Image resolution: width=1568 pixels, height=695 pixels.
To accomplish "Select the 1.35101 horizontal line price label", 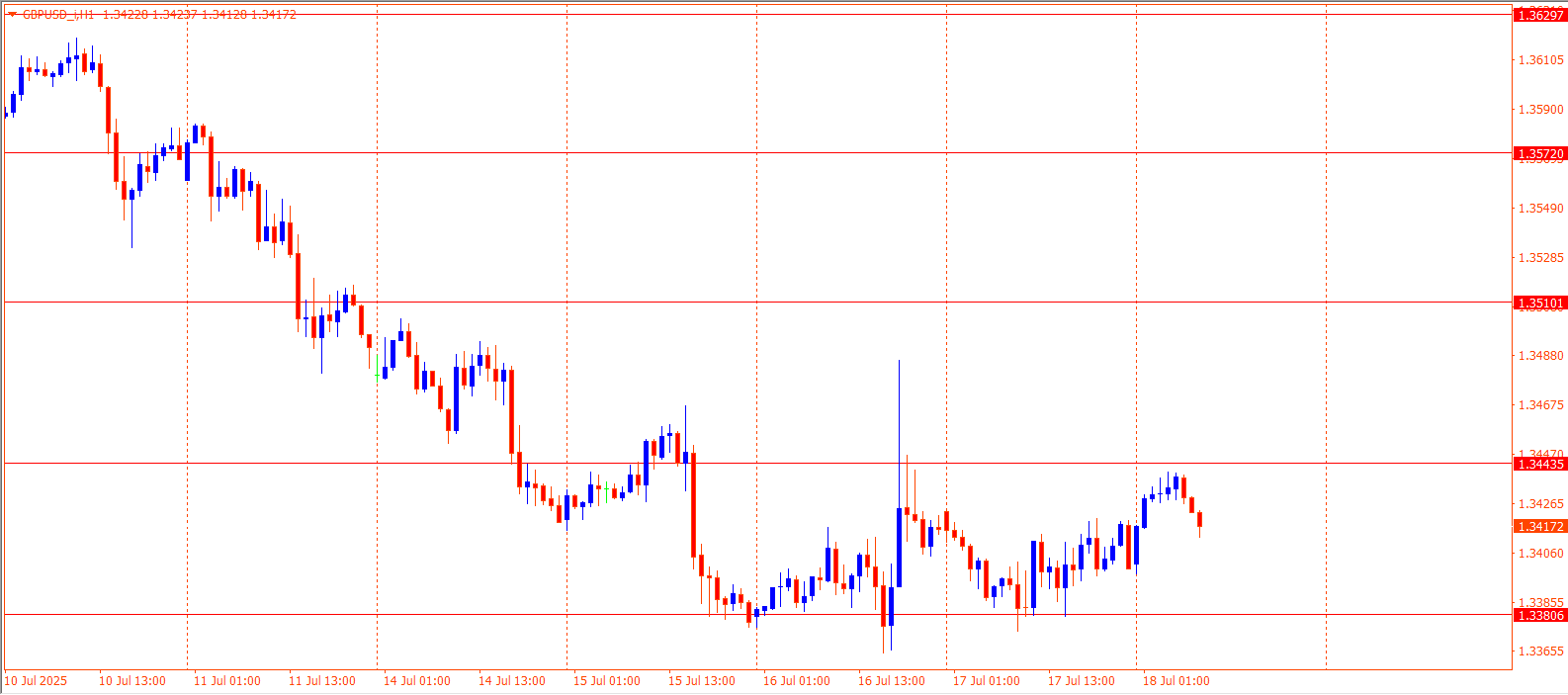I will click(x=1540, y=304).
